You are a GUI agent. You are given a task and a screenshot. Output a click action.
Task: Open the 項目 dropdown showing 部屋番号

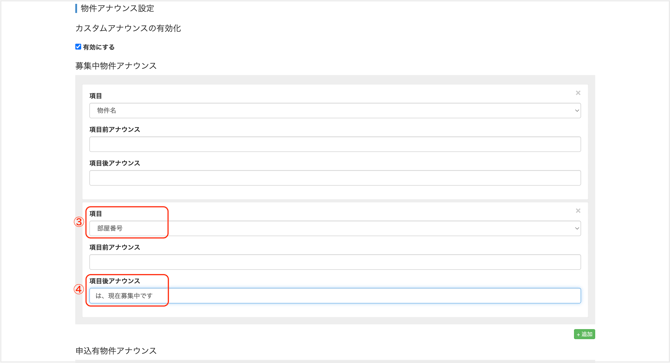[335, 228]
